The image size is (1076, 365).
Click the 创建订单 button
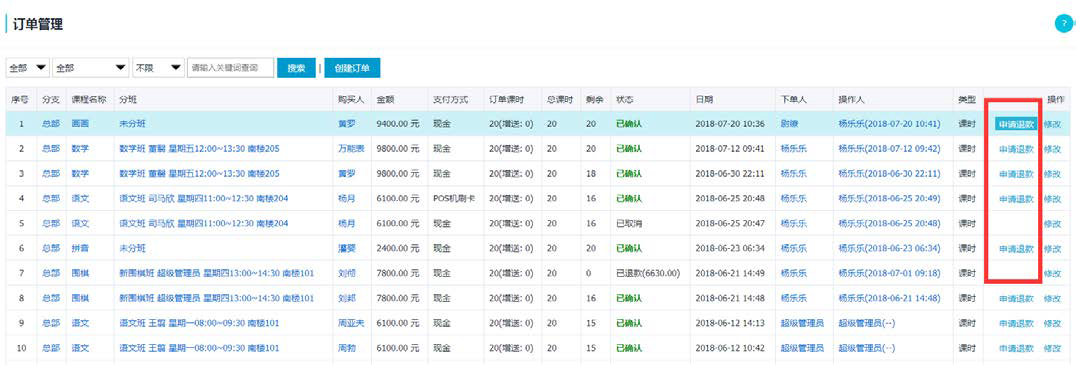pos(352,68)
